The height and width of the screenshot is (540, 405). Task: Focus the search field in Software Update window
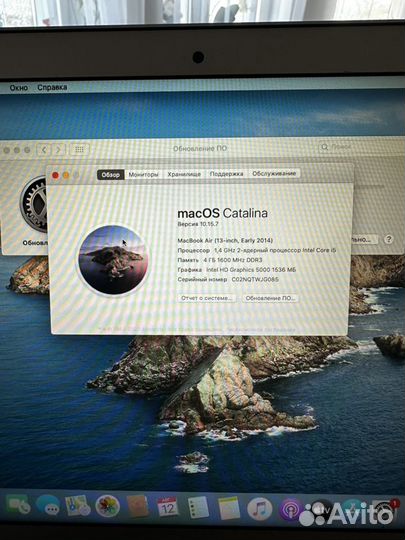(x=360, y=147)
